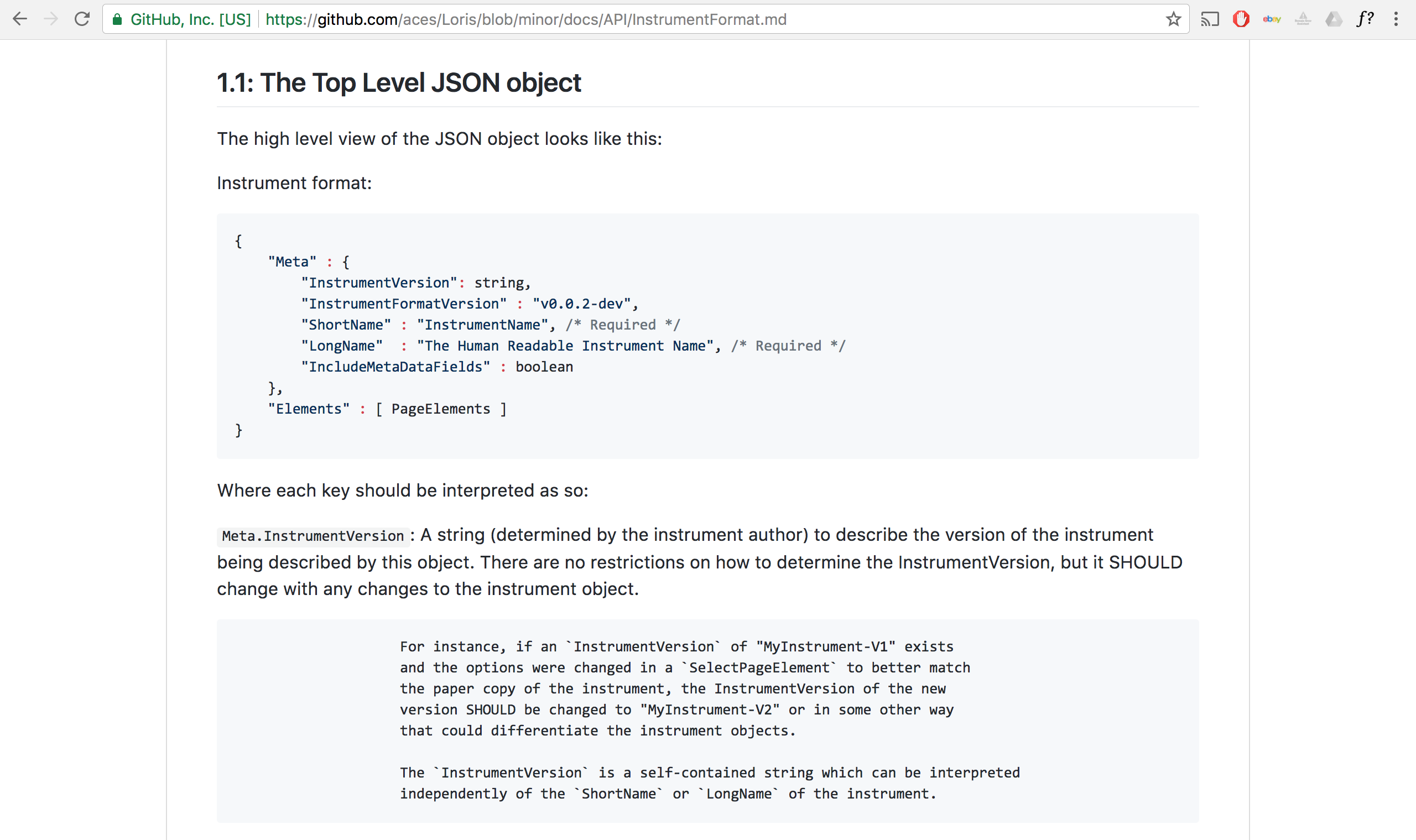Viewport: 1416px width, 840px height.
Task: Click the green secure padlock icon
Action: click(117, 19)
